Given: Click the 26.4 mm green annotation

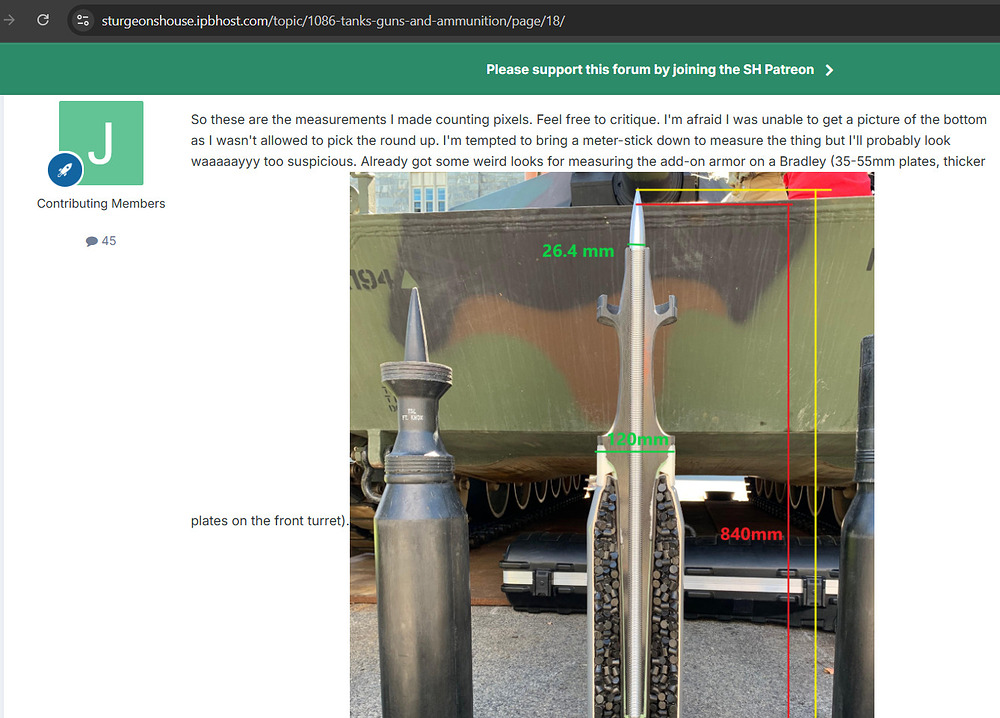Looking at the screenshot, I should pyautogui.click(x=578, y=251).
